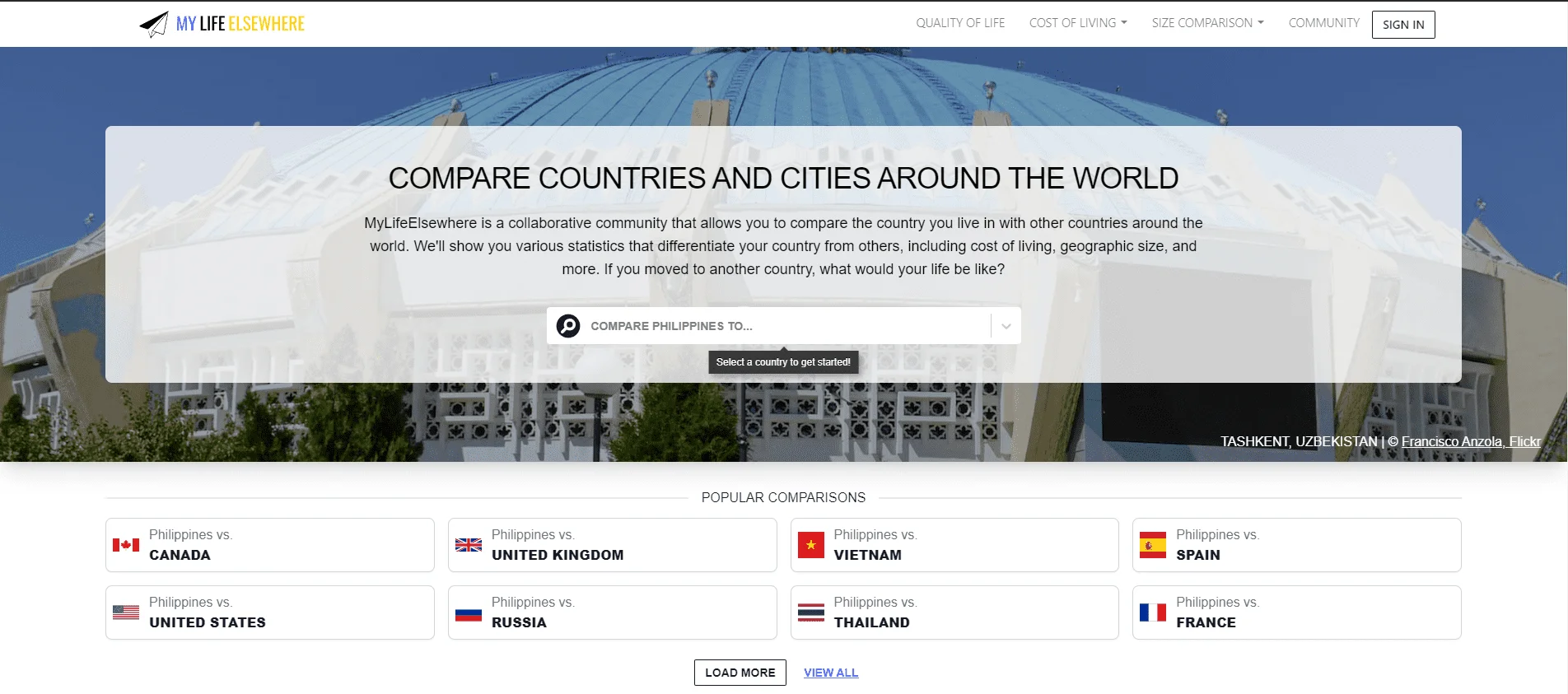Click the France flag icon
1568x694 pixels.
tap(1153, 612)
